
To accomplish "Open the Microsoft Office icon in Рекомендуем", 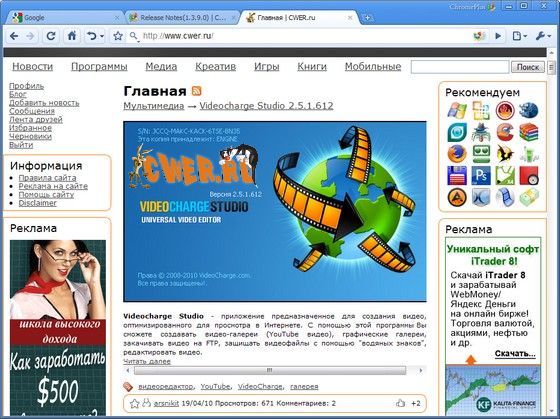I will click(481, 110).
